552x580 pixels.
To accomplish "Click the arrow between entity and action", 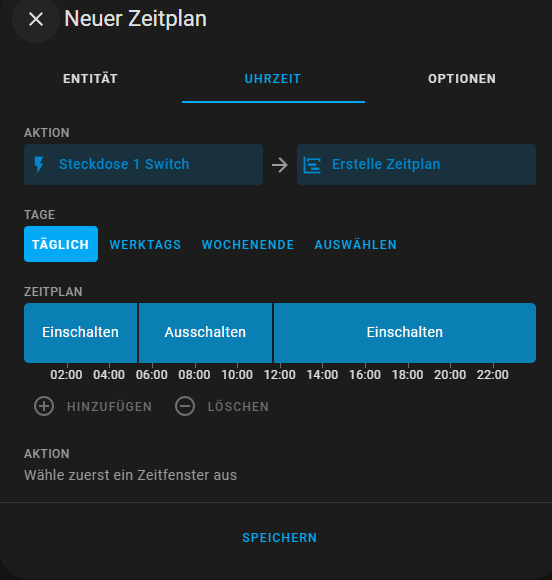I will (280, 165).
